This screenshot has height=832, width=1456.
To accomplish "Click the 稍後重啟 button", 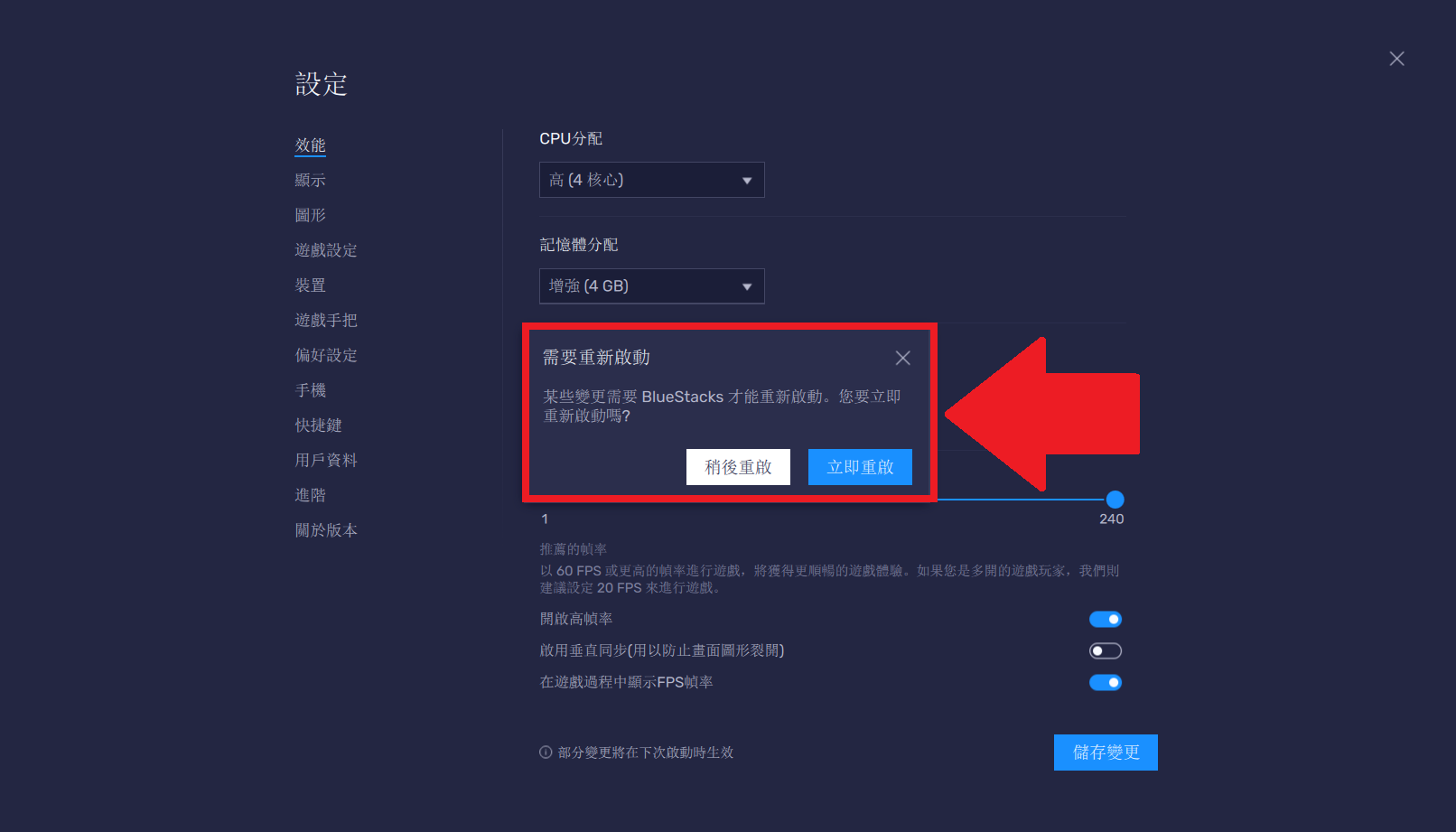I will click(738, 467).
